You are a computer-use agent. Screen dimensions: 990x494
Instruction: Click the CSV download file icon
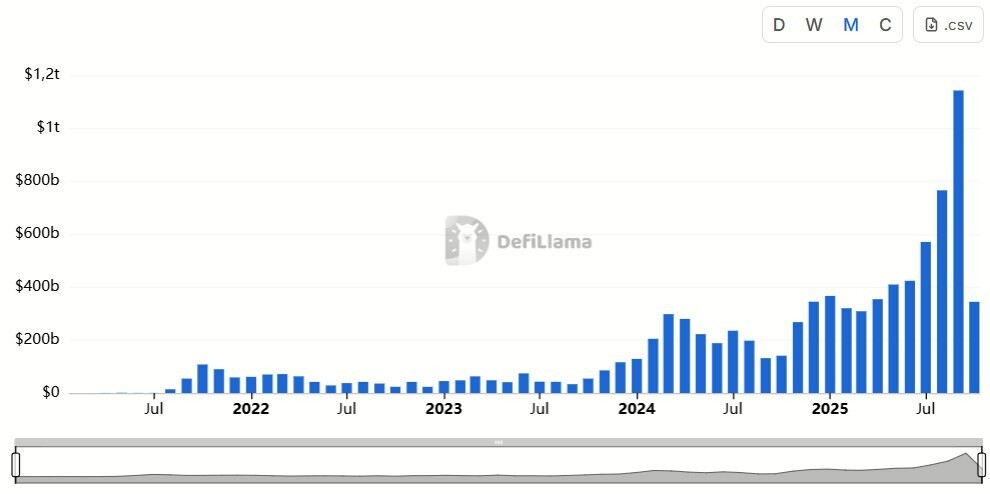click(x=931, y=25)
